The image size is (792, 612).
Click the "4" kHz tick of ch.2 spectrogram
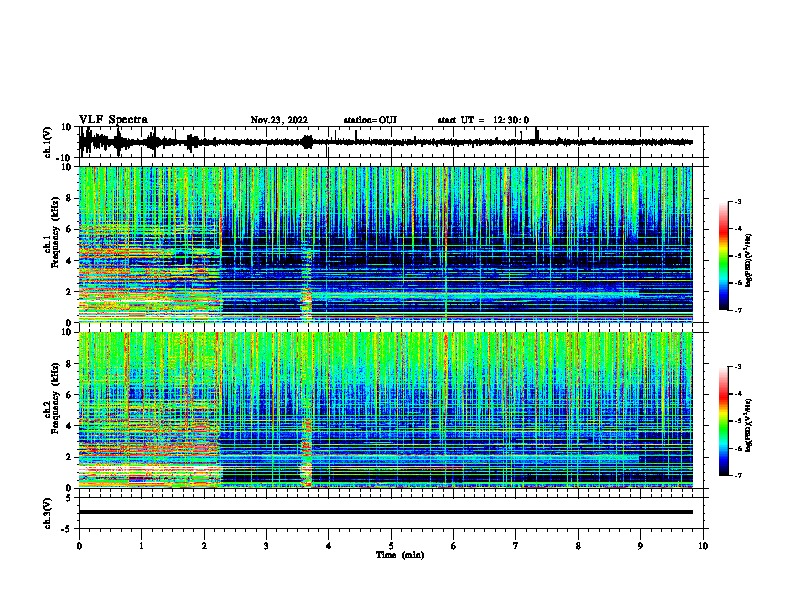(69, 426)
